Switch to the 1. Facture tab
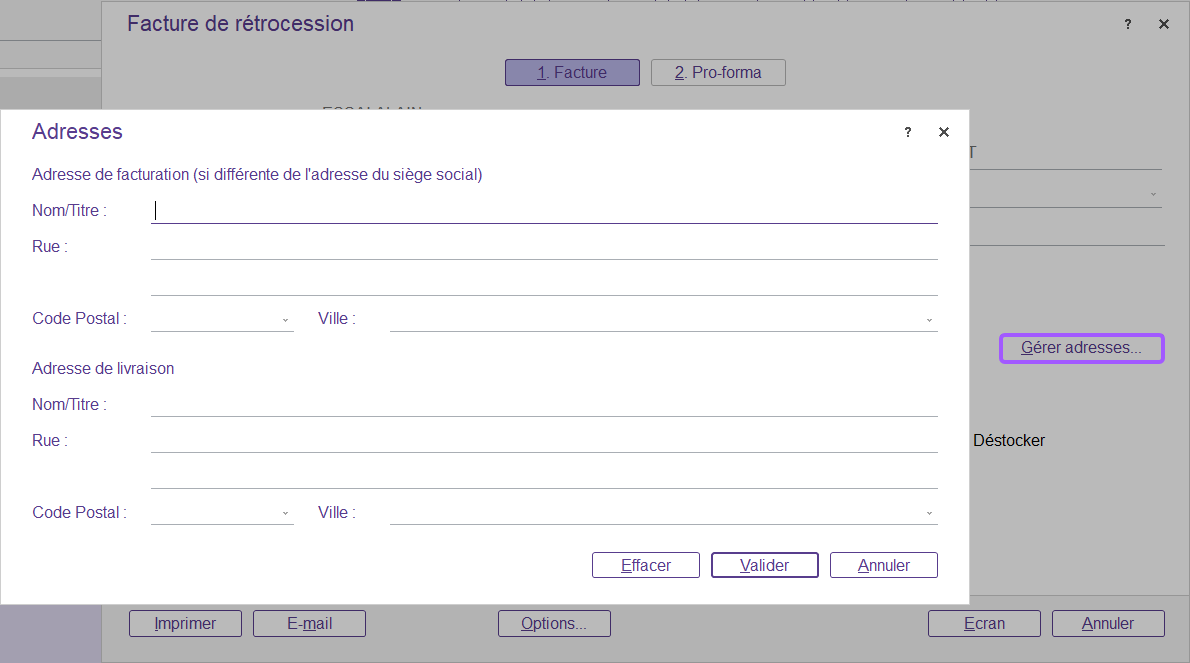The height and width of the screenshot is (663, 1190). pyautogui.click(x=572, y=72)
